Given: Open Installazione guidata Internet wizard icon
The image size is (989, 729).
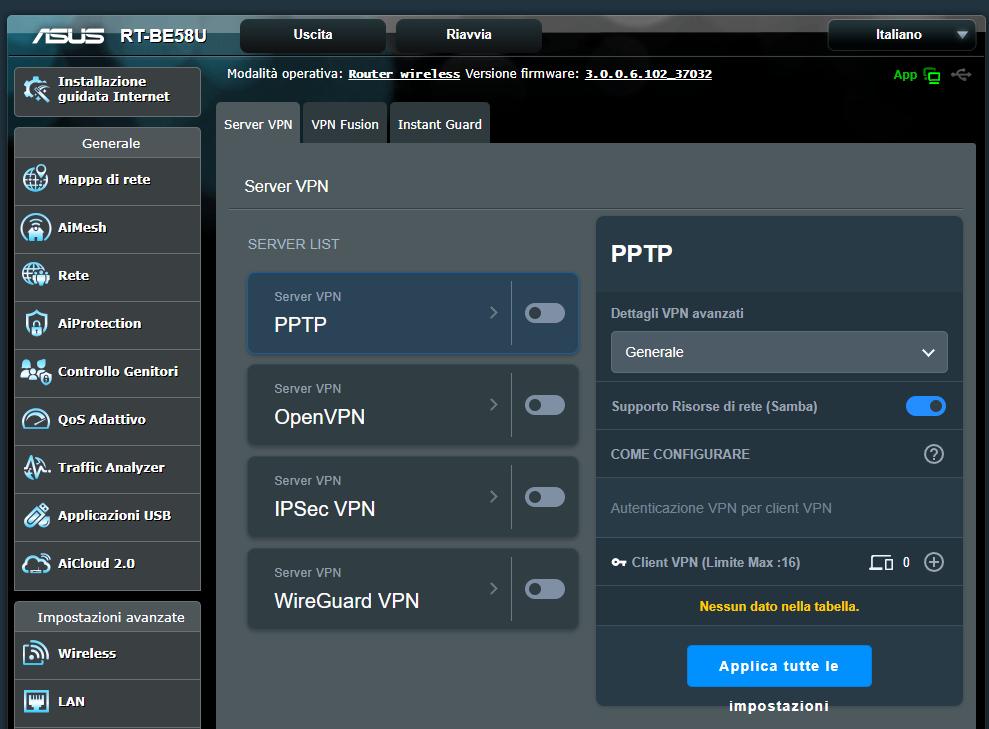Looking at the screenshot, I should point(36,90).
